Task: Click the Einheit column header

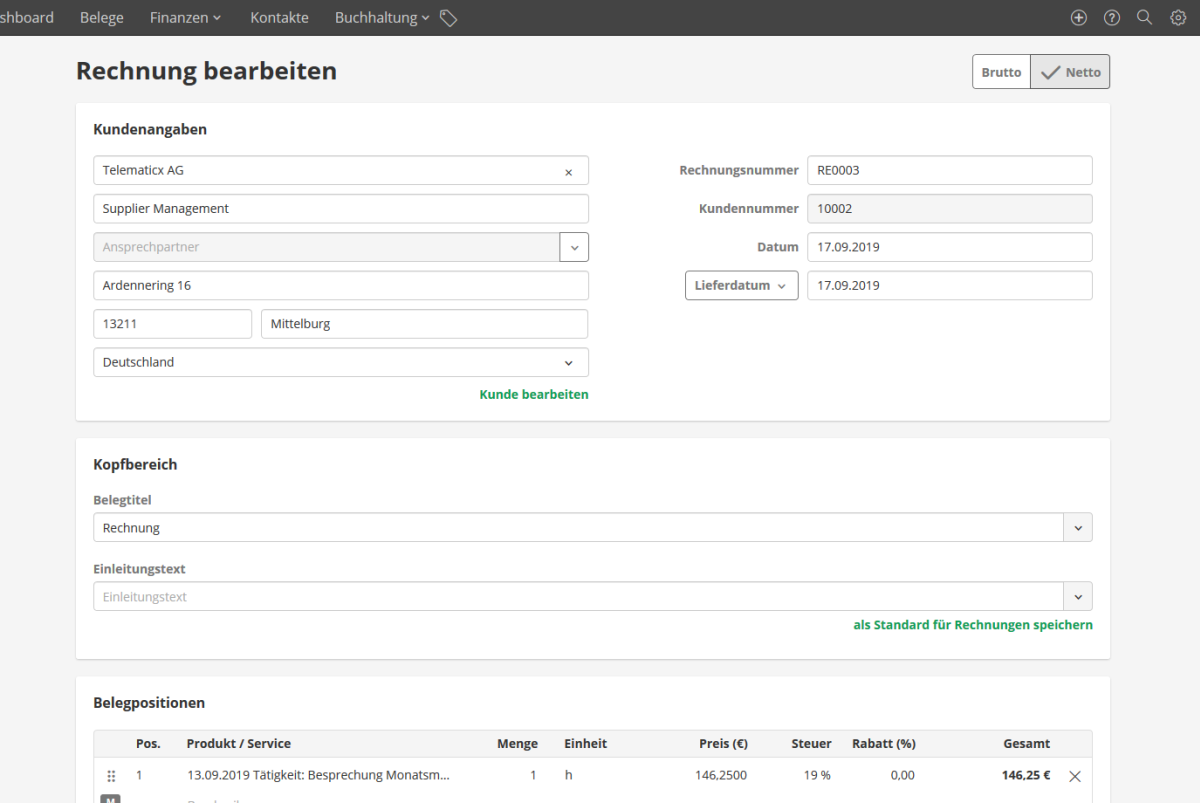Action: point(585,744)
